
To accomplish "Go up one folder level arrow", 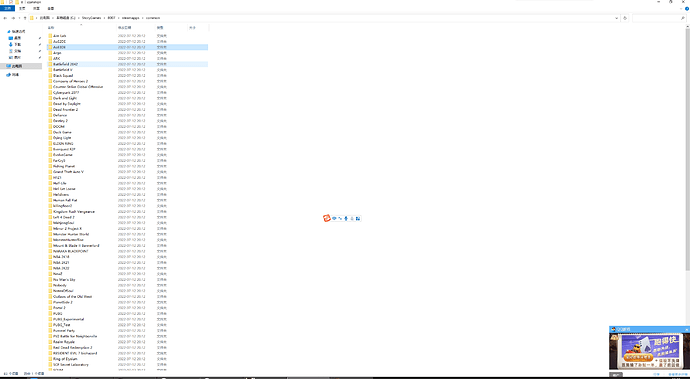I will 25,18.
